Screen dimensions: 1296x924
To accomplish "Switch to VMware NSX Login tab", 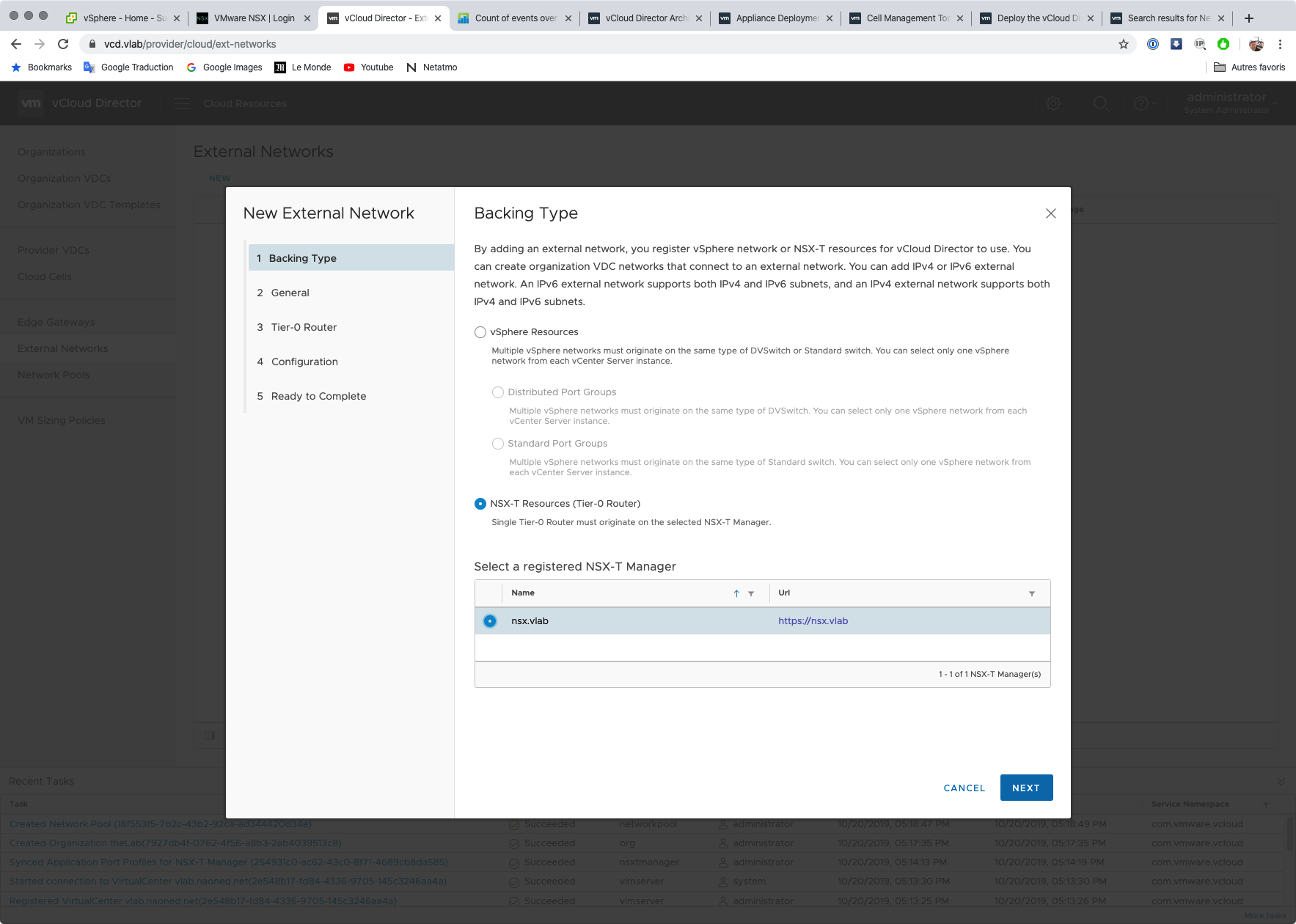I will pos(254,18).
